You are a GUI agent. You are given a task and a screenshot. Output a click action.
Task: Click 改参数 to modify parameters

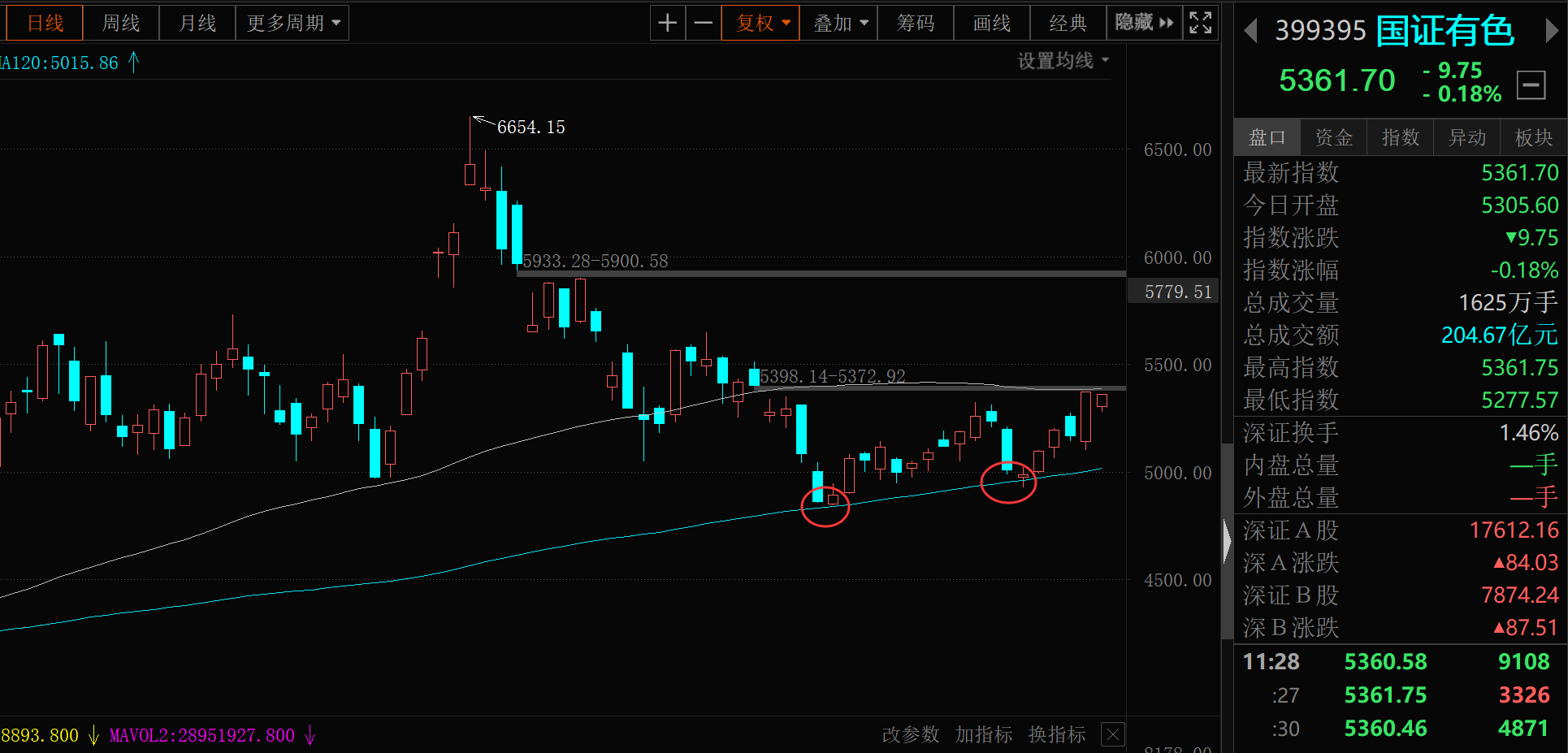[911, 734]
